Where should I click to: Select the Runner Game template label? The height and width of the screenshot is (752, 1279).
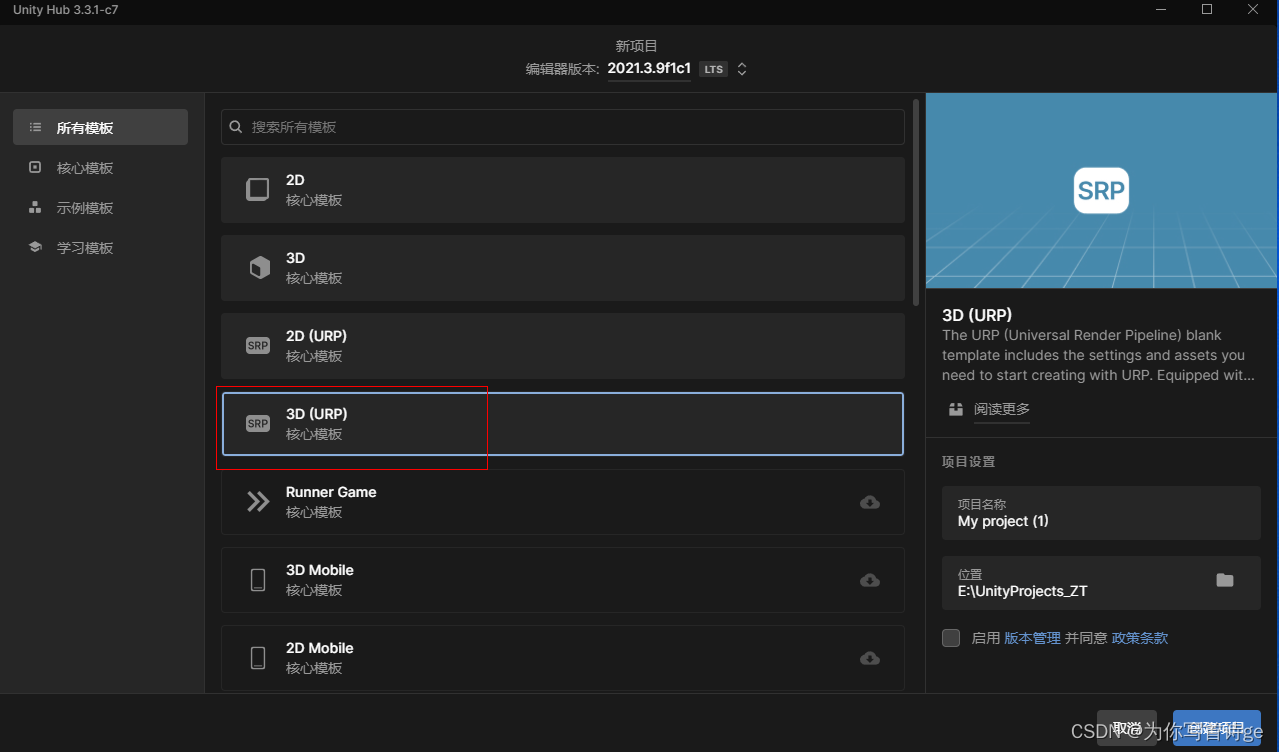pyautogui.click(x=331, y=492)
